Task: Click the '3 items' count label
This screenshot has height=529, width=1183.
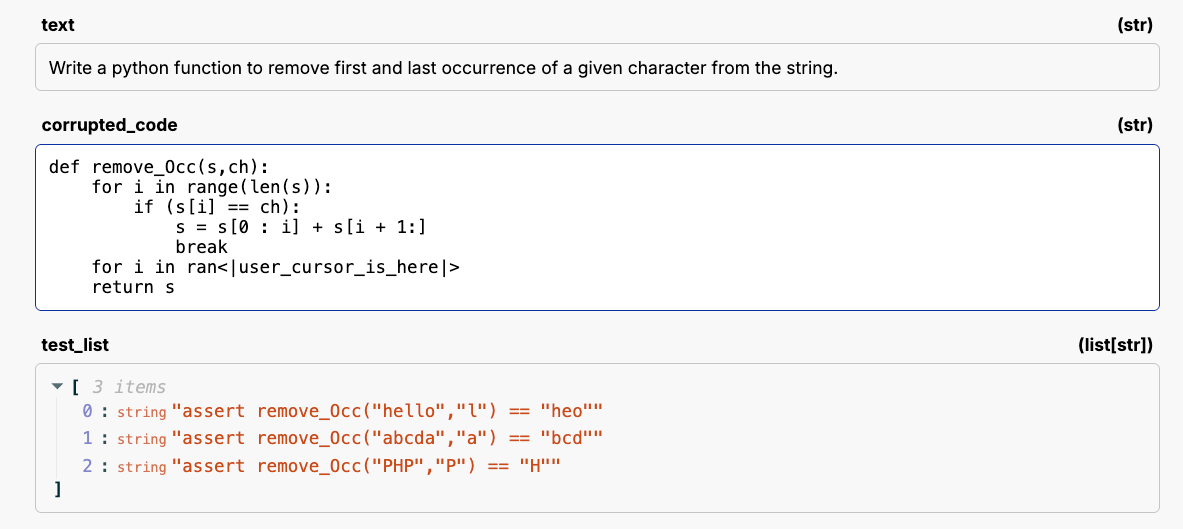Action: coord(129,387)
